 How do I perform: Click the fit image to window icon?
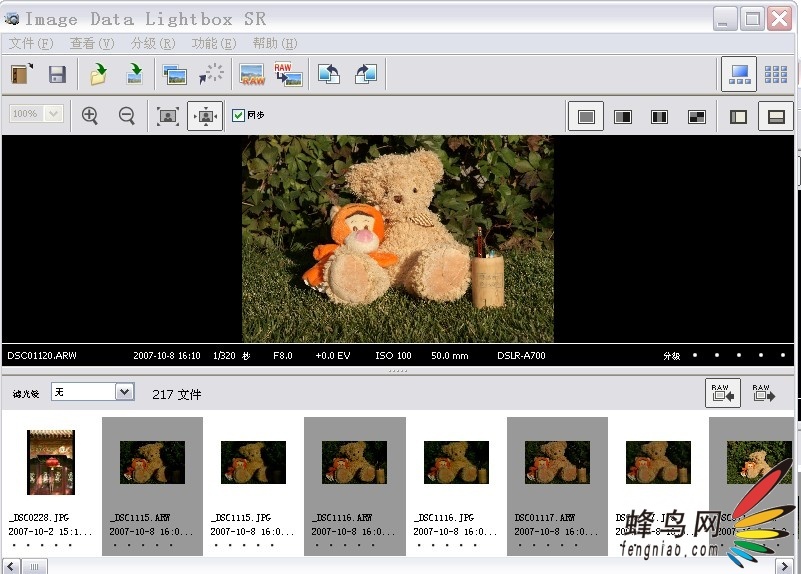tap(168, 115)
